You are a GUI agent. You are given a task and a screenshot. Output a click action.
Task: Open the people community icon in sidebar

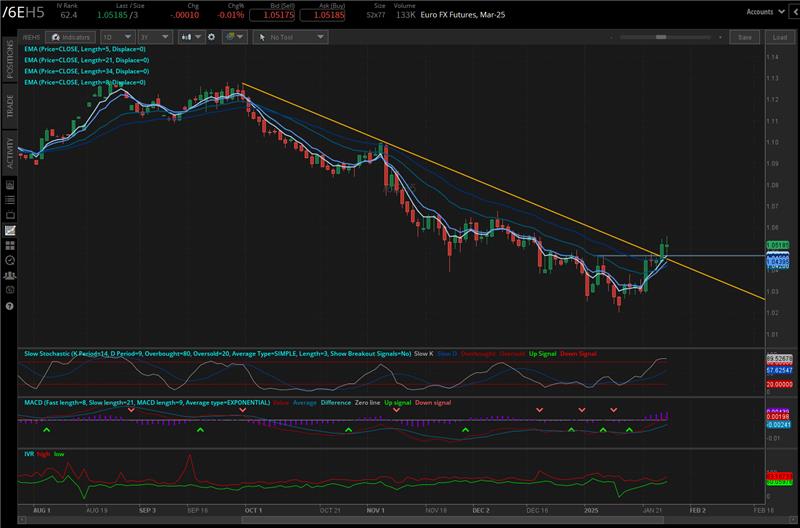coord(10,276)
